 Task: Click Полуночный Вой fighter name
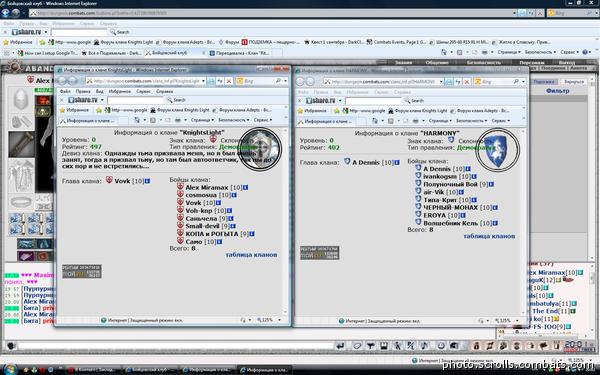pos(450,184)
